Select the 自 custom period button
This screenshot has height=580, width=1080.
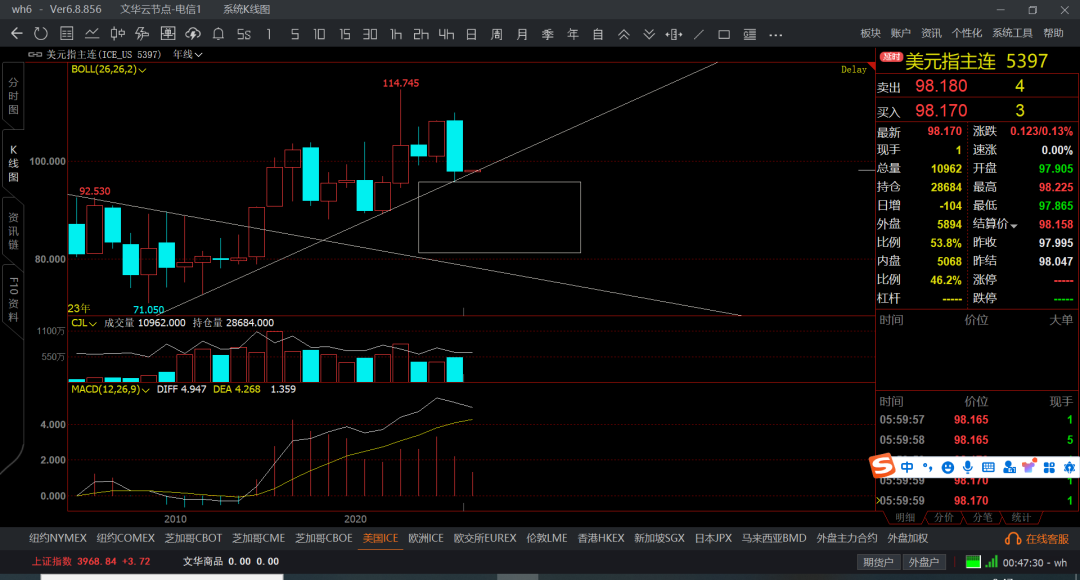coord(598,34)
